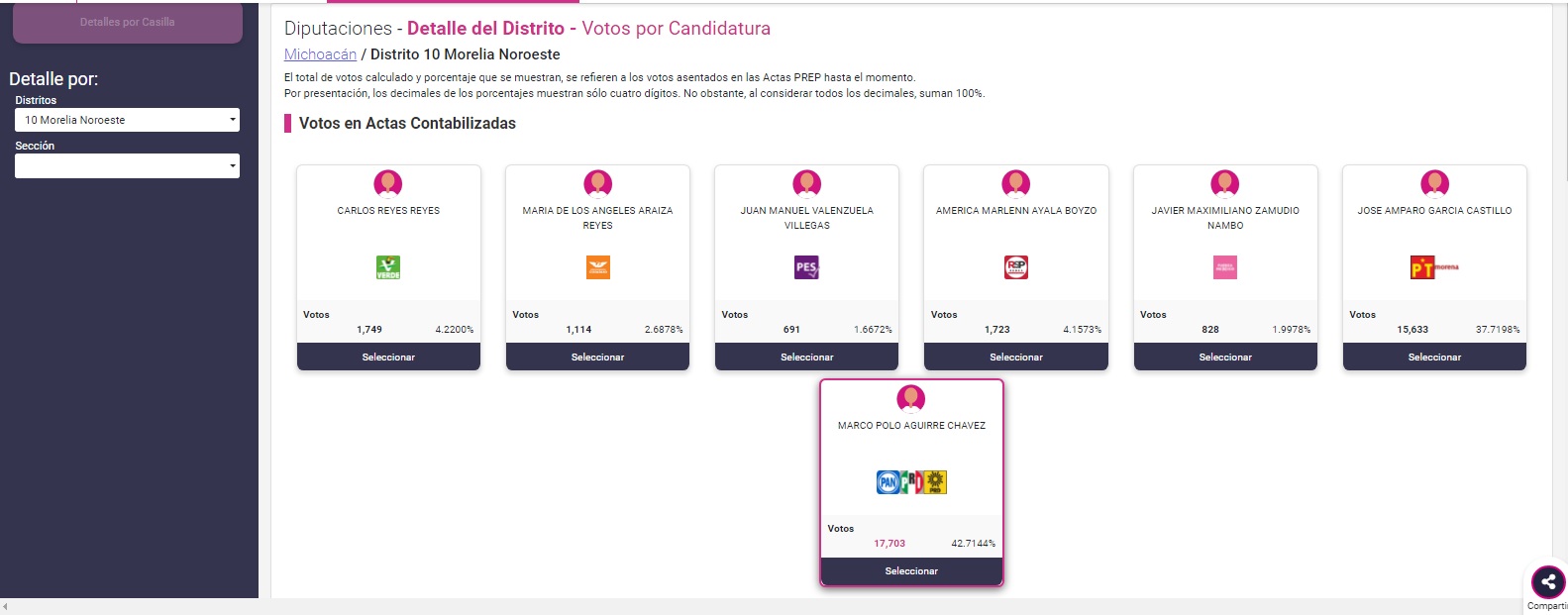Open the Distritos dropdown
The image size is (1568, 615).
click(x=127, y=120)
